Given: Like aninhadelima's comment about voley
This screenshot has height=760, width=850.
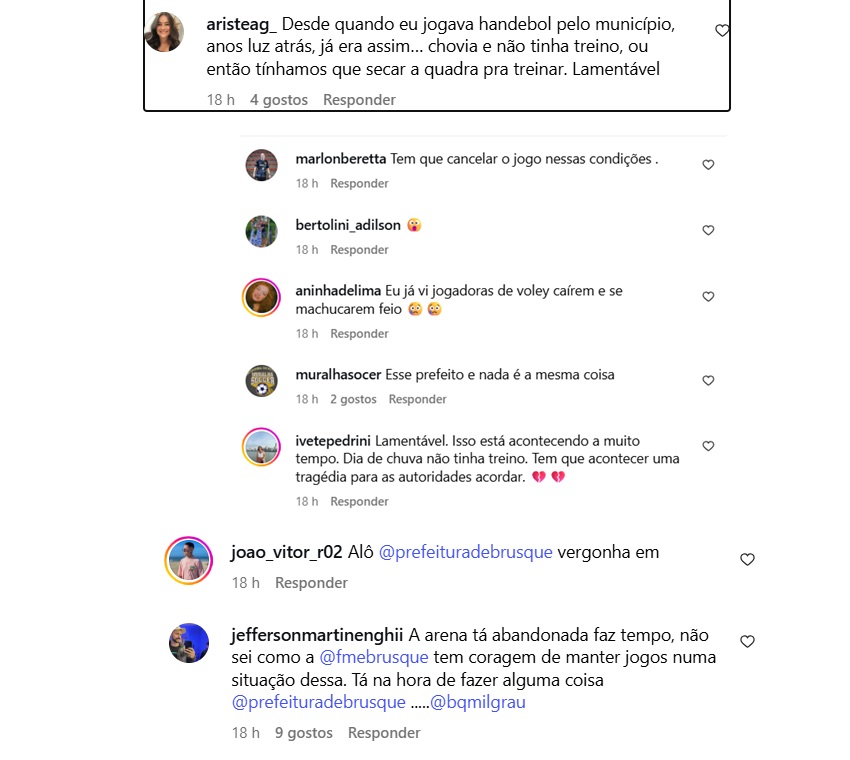Looking at the screenshot, I should click(x=708, y=297).
